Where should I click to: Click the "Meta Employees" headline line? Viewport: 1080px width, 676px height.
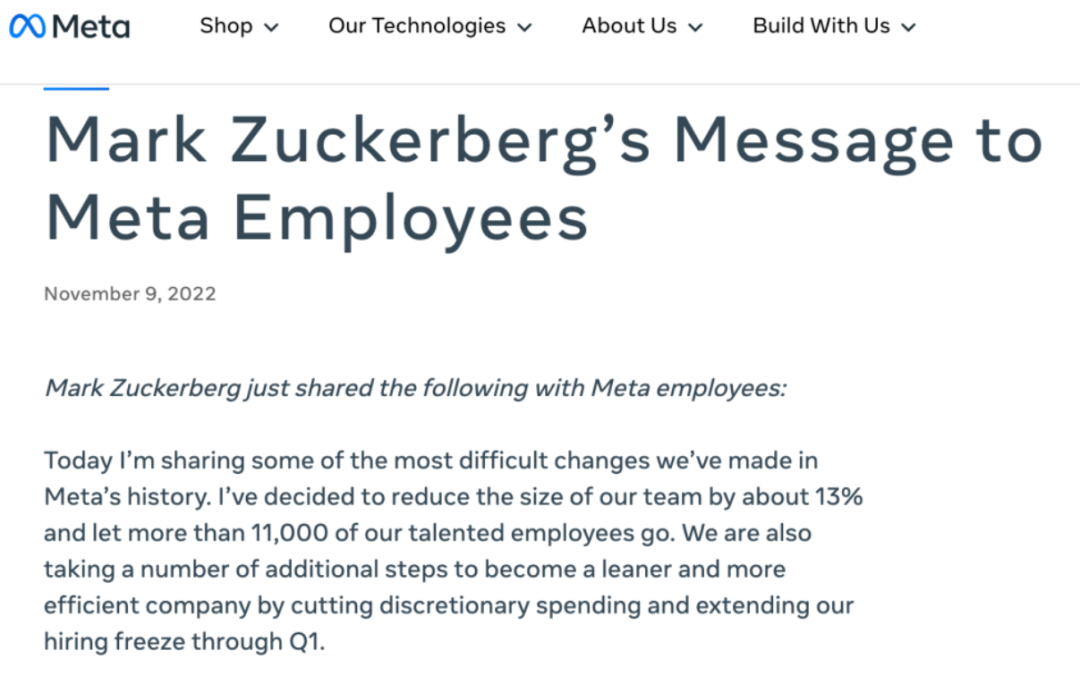(316, 216)
